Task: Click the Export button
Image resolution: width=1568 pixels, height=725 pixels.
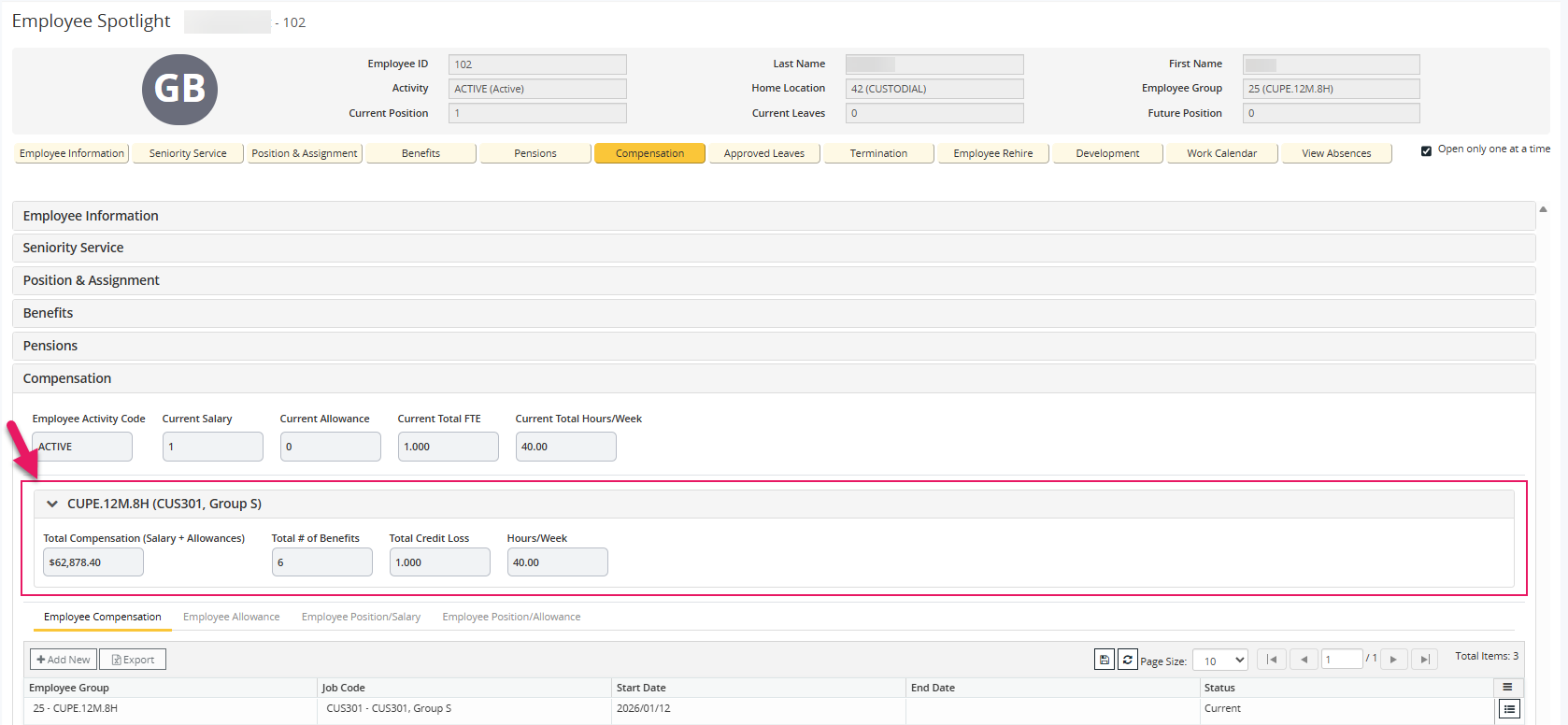Action: (133, 660)
